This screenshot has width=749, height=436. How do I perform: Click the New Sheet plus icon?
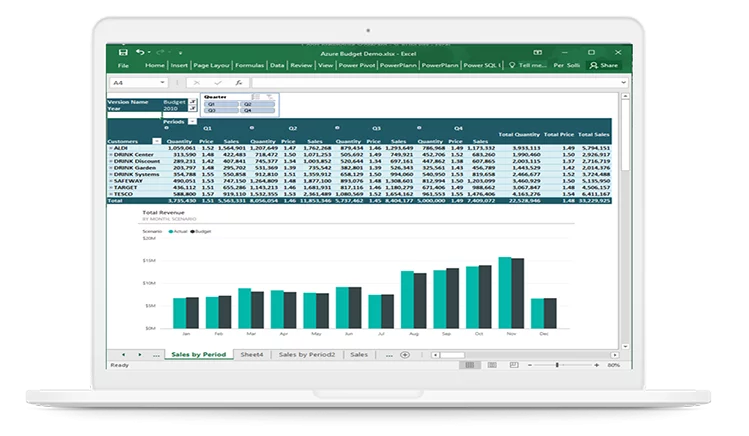point(405,355)
